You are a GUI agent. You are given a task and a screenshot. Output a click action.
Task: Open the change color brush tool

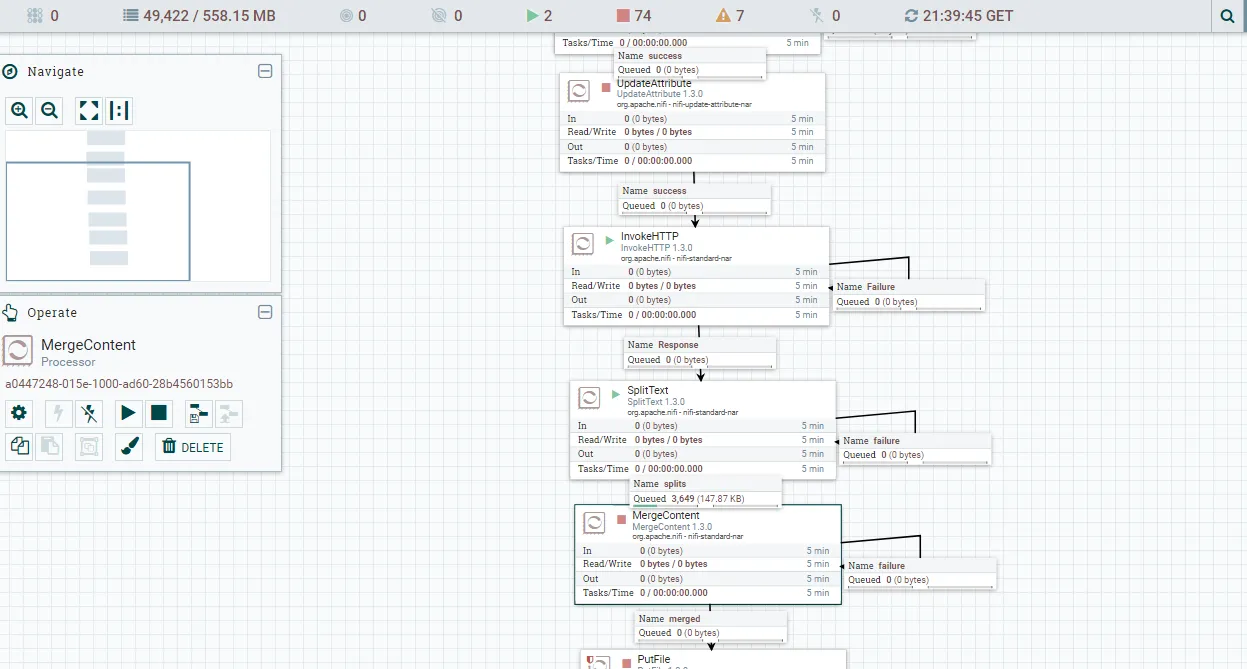[x=129, y=447]
